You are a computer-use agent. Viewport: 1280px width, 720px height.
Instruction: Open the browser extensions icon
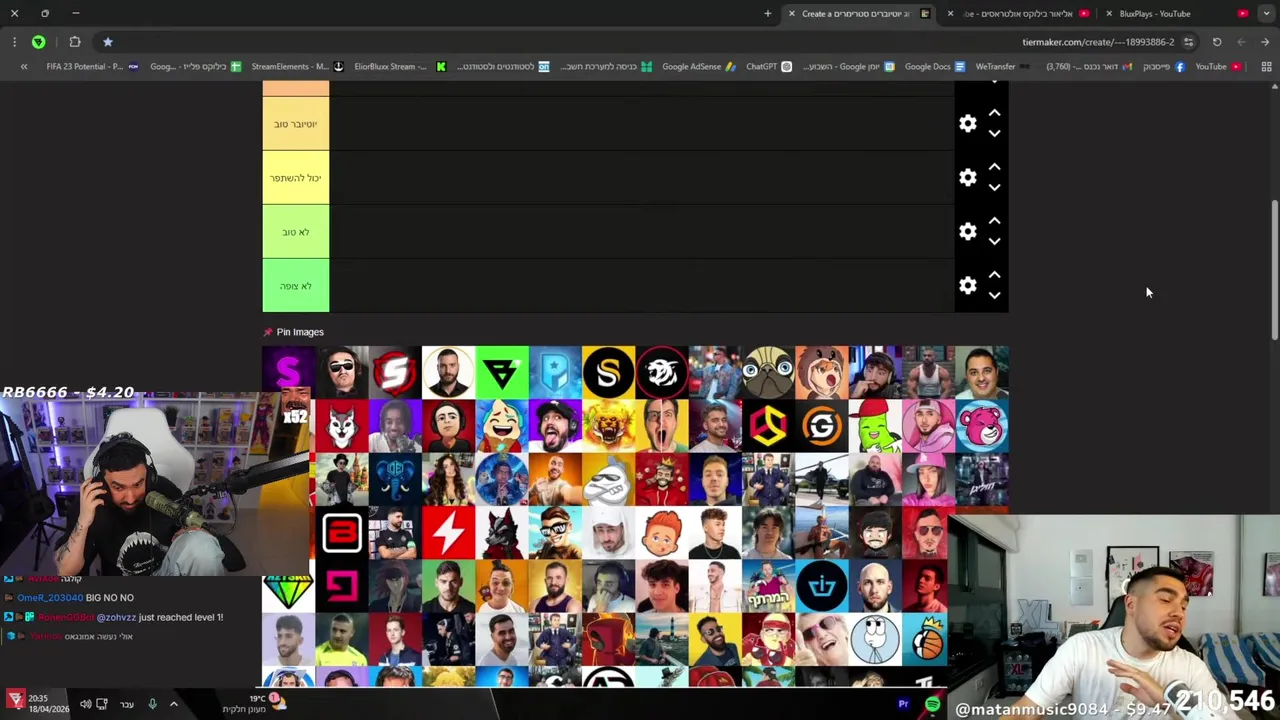75,42
